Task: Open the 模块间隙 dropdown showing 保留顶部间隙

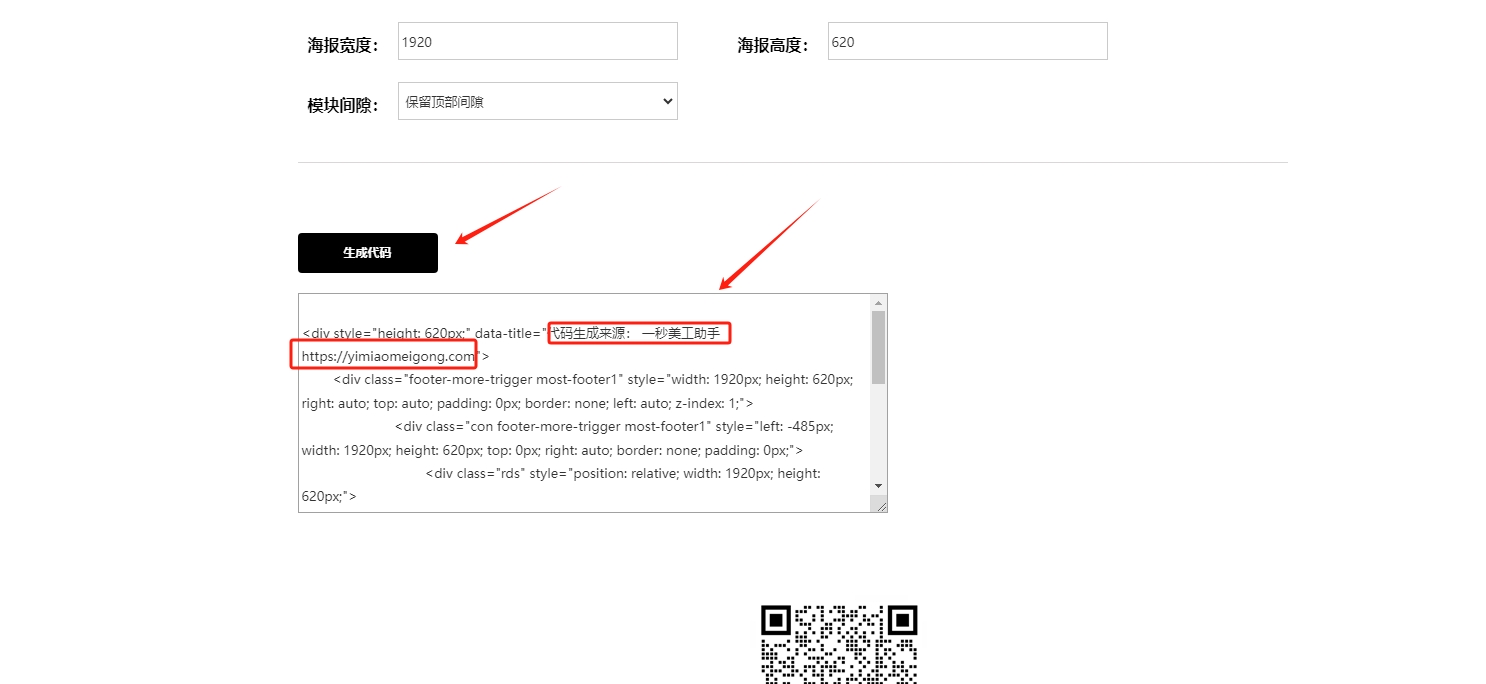Action: [537, 101]
